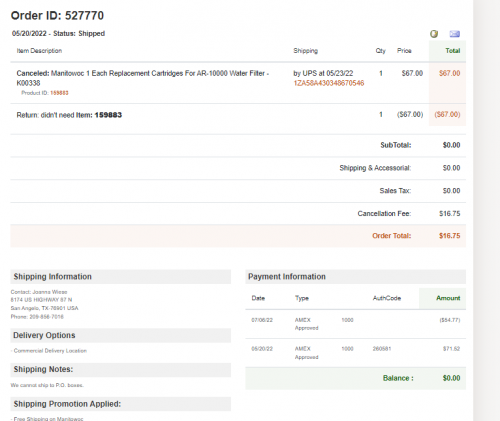Click the red $67.00 item total
500x421 pixels.
[x=449, y=73]
